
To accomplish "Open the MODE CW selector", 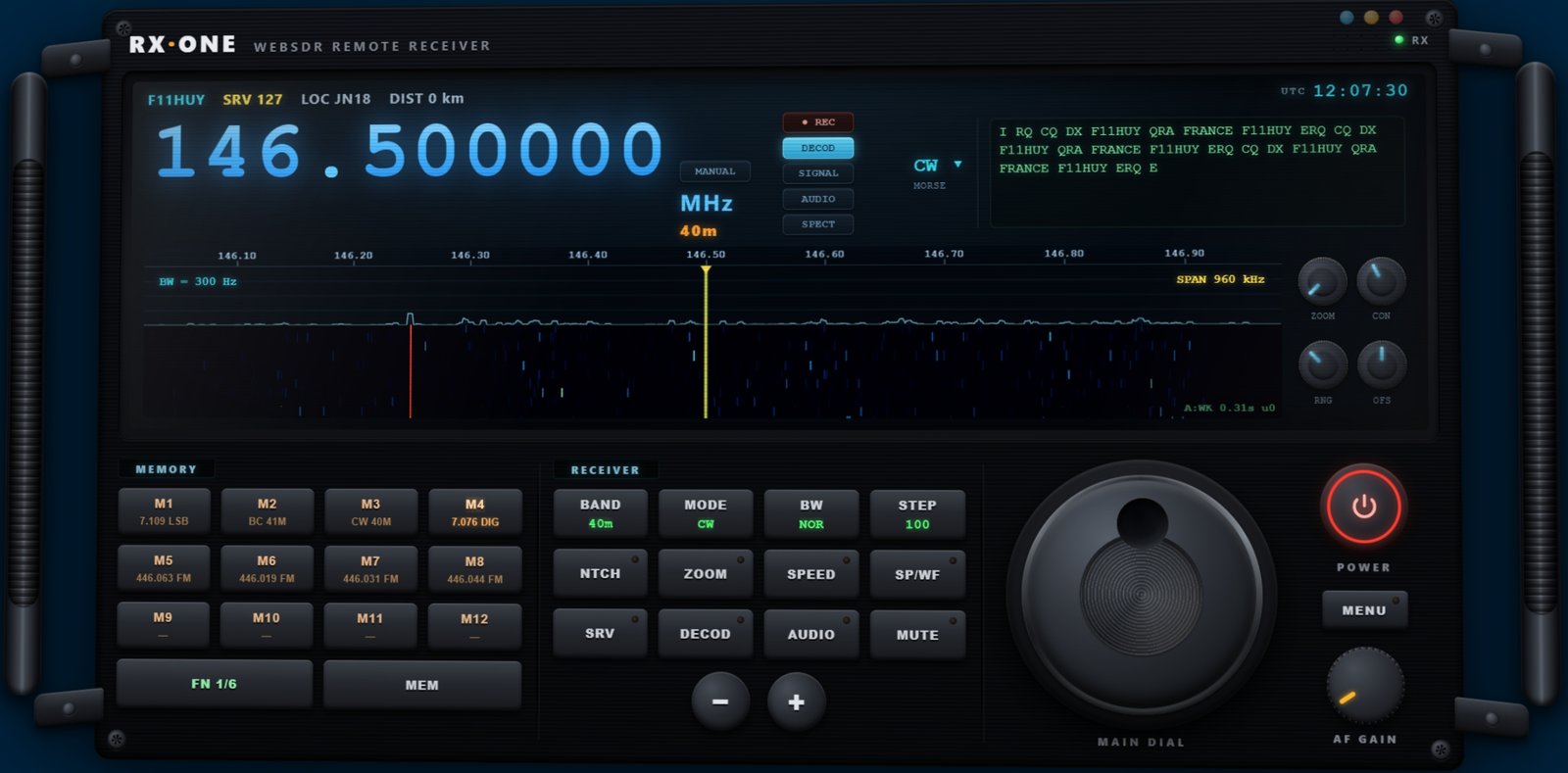I will coord(706,513).
